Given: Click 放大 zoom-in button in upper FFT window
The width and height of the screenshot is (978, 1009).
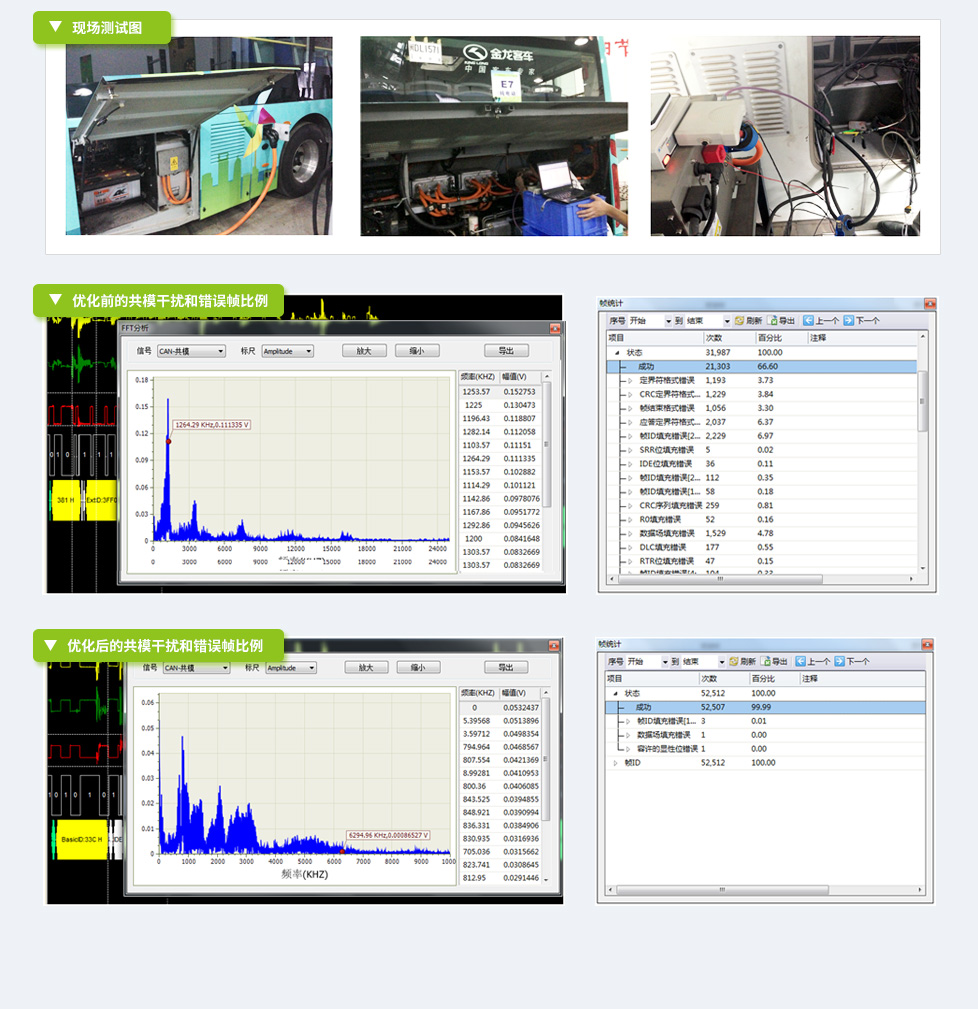Looking at the screenshot, I should 363,351.
